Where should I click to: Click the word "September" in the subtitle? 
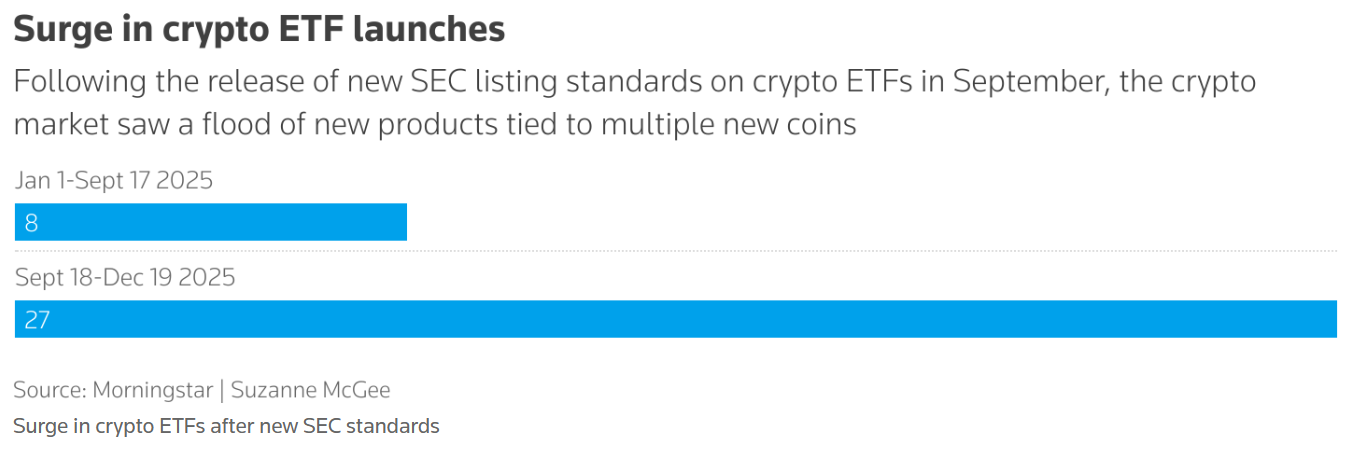(x=1025, y=81)
